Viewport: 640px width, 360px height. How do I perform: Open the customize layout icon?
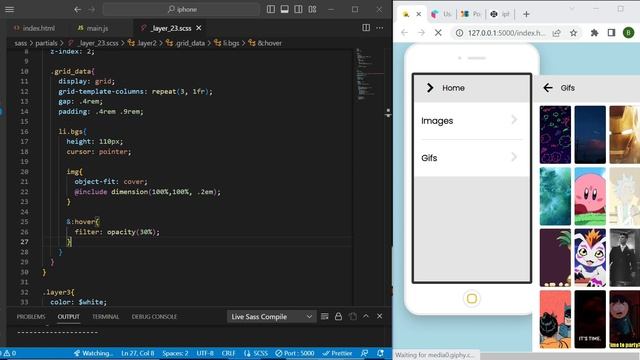pyautogui.click(x=312, y=9)
